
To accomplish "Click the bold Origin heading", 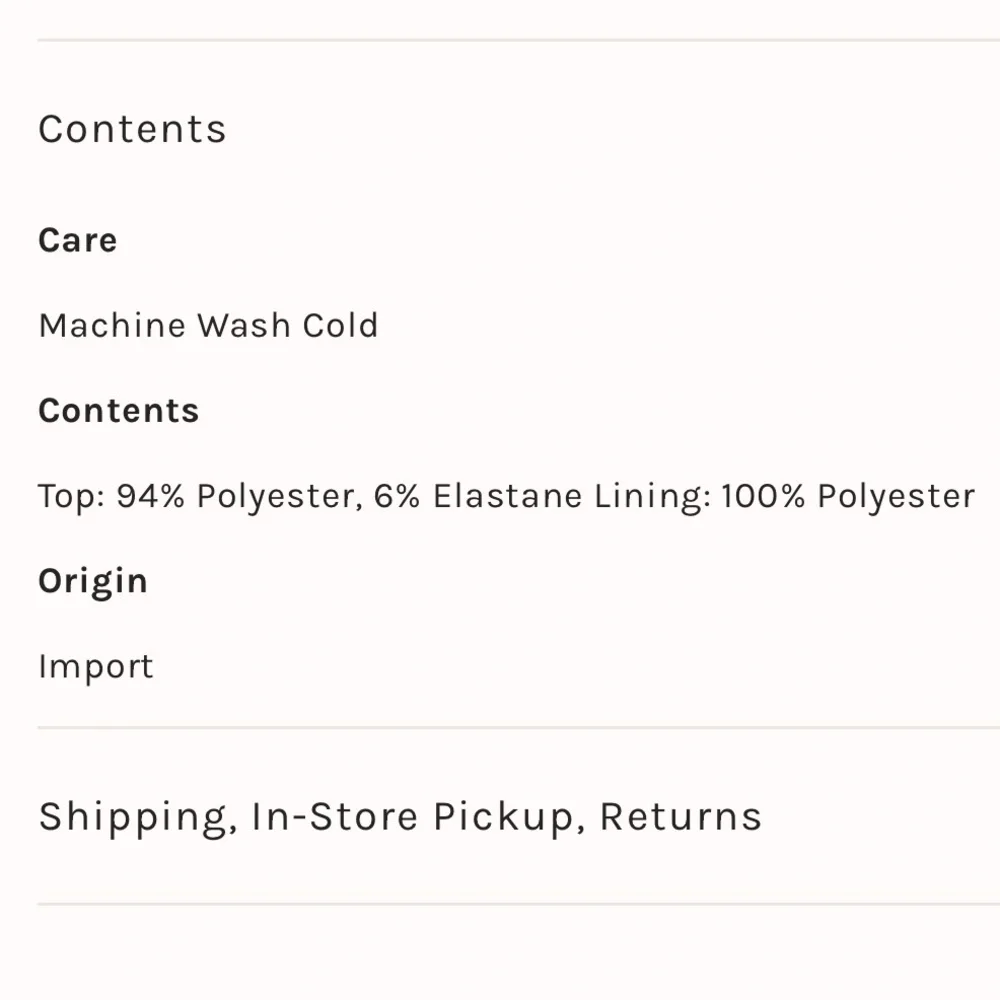I will coord(93,582).
